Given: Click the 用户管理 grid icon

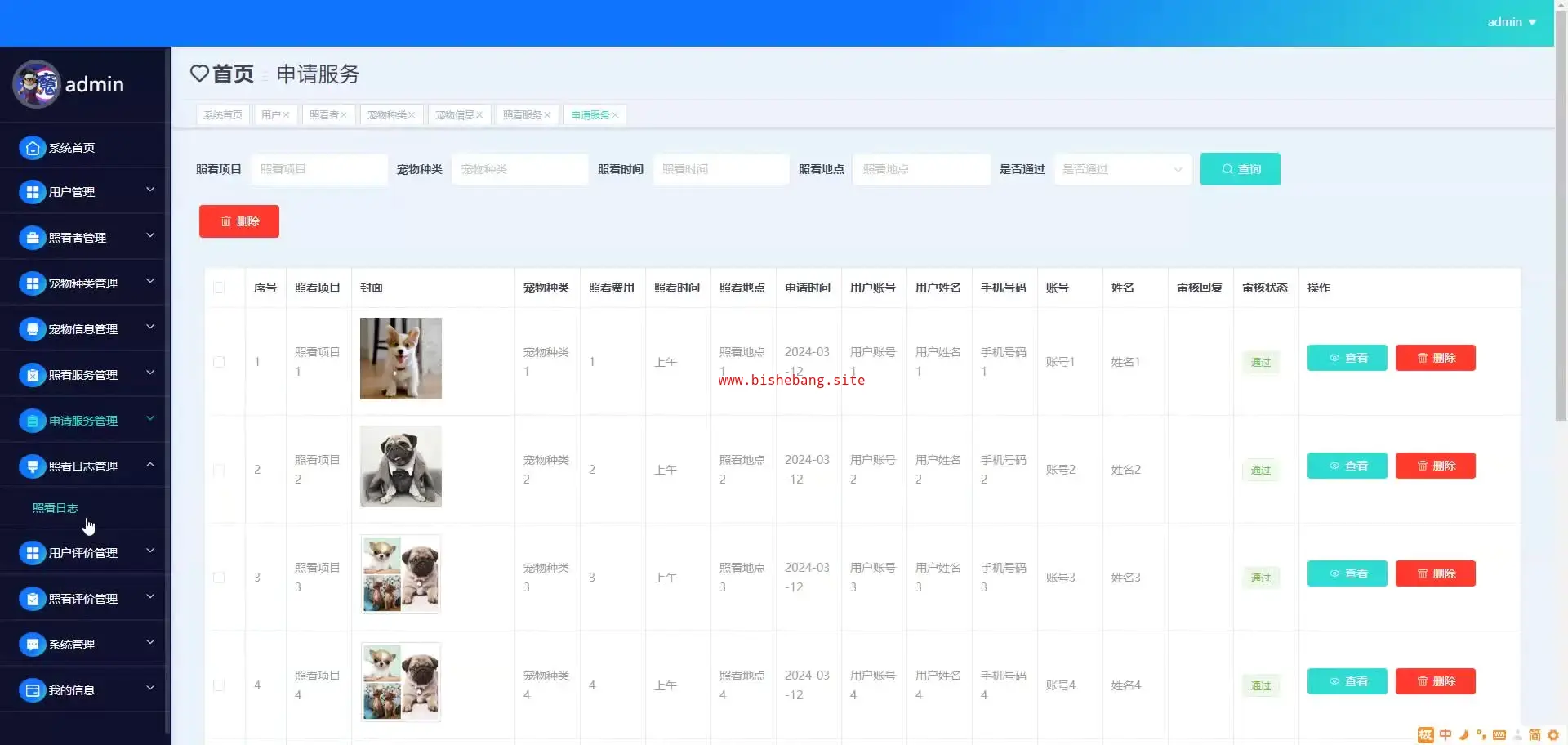Looking at the screenshot, I should pos(32,192).
